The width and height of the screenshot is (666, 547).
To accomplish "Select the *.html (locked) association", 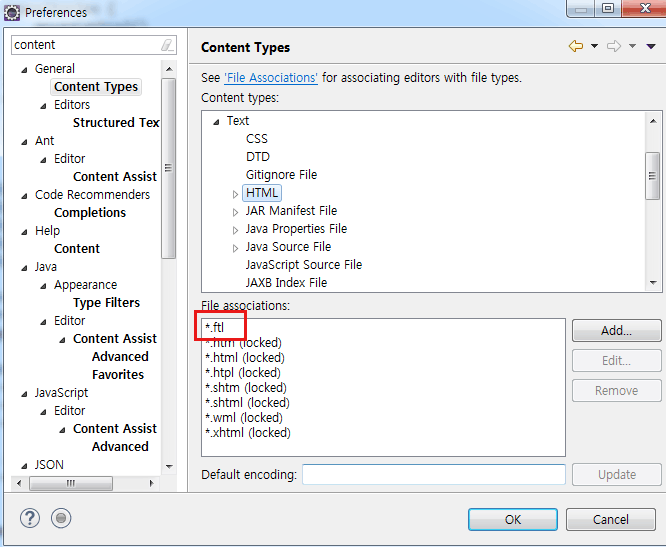I will (245, 358).
